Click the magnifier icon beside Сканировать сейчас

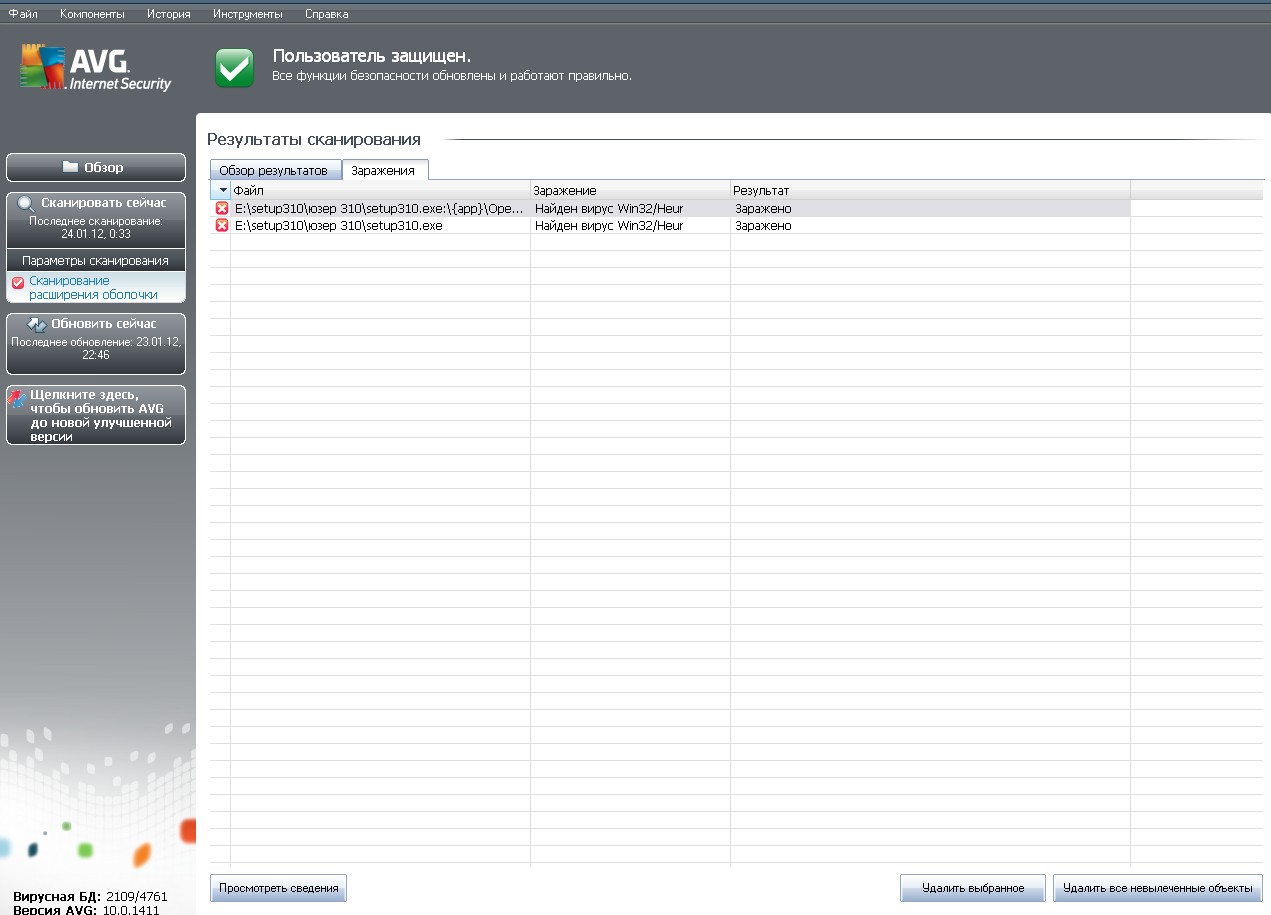point(27,203)
